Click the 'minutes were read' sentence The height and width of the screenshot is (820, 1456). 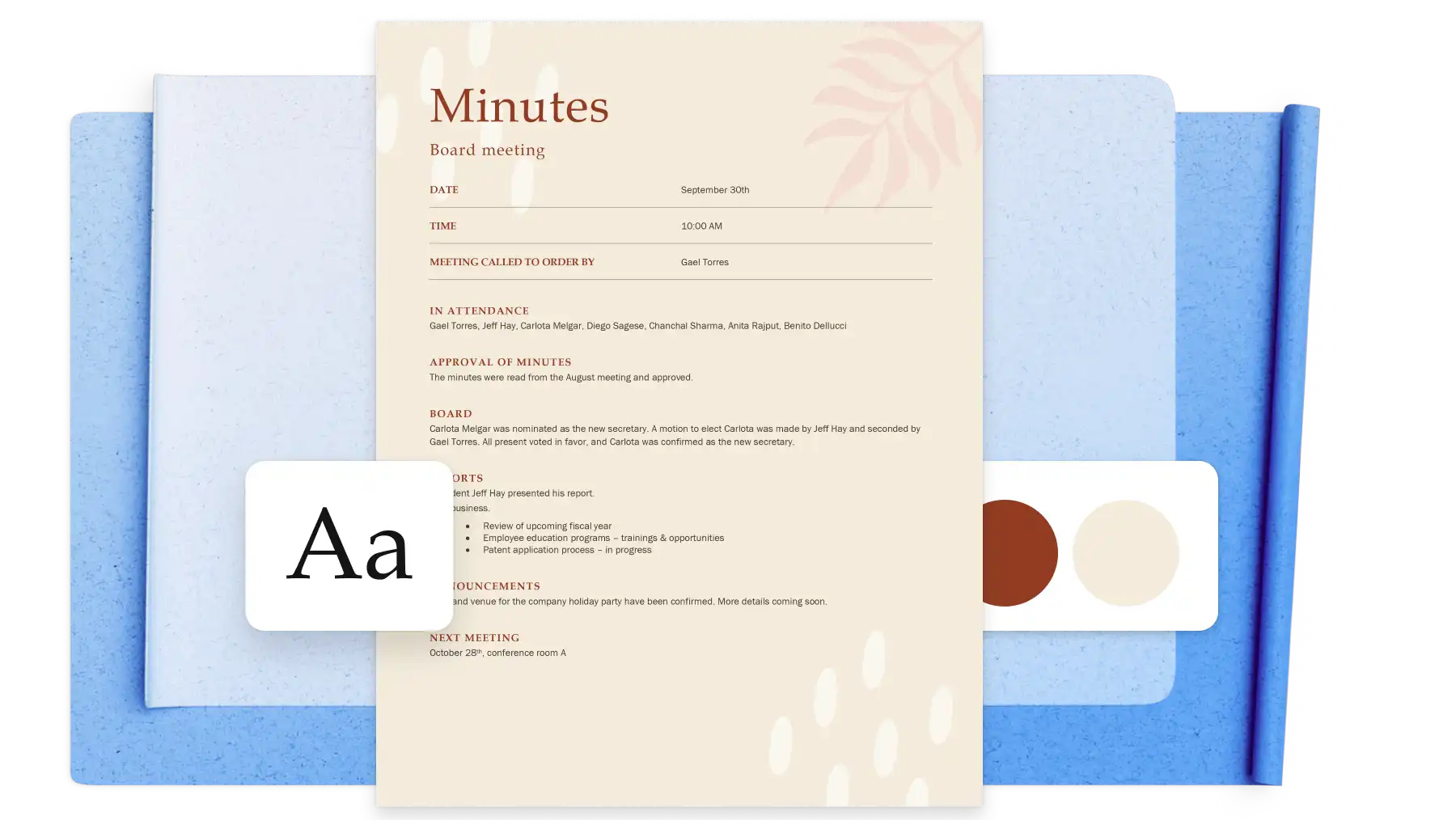click(561, 378)
